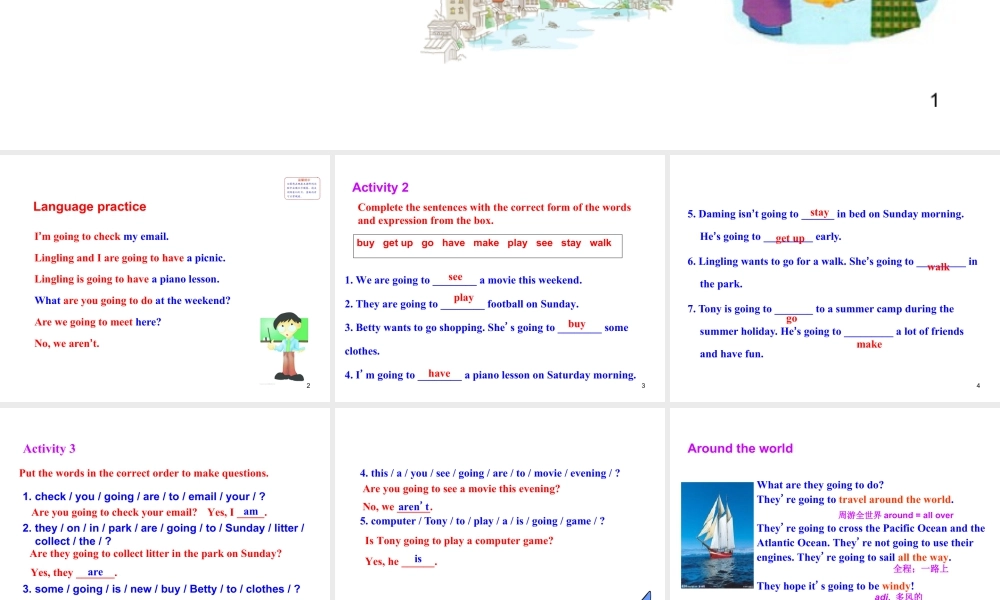
Task: Click the blank with 'stay' in sentence 5
Action: click(x=819, y=213)
